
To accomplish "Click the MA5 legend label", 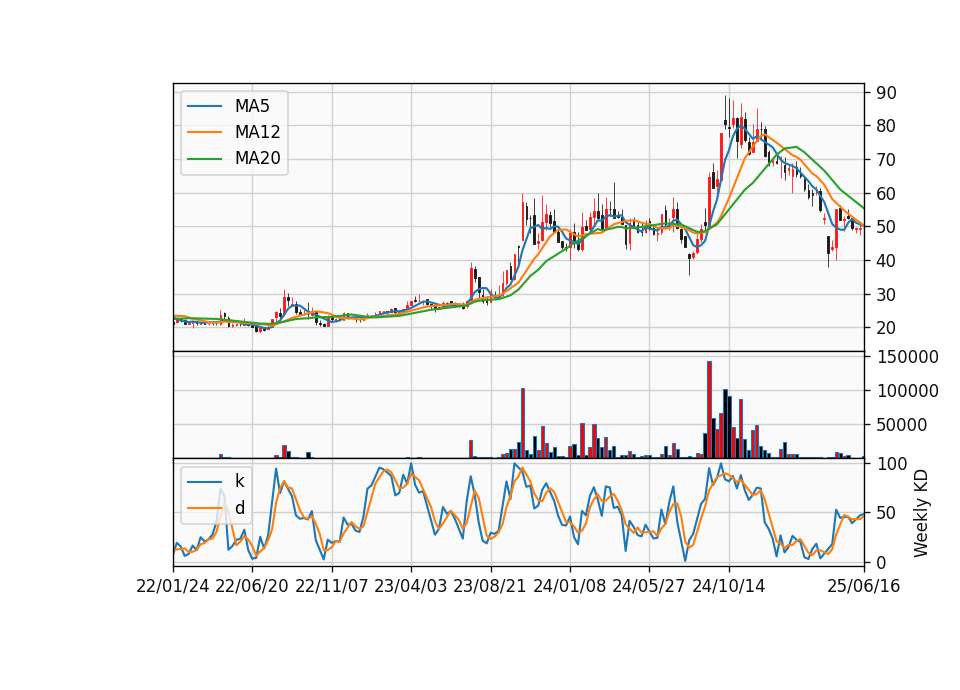I will click(252, 106).
